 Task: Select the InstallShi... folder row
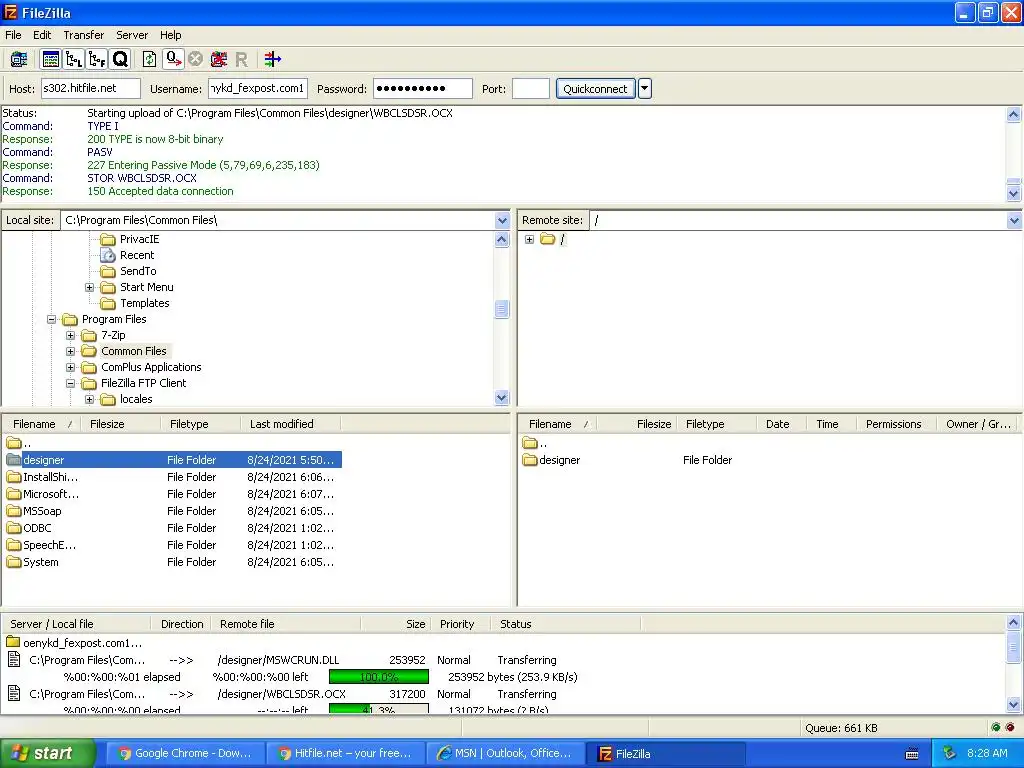click(x=173, y=477)
